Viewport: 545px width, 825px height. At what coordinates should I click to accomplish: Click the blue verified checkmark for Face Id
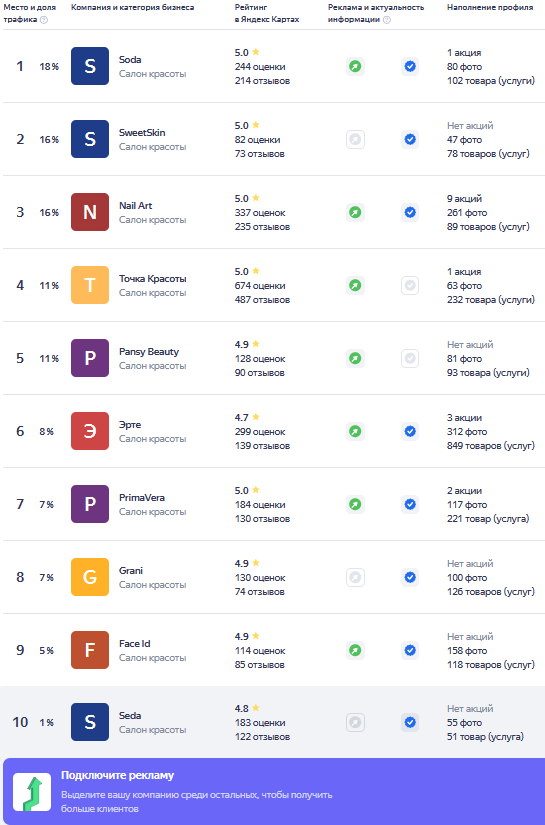pos(410,650)
